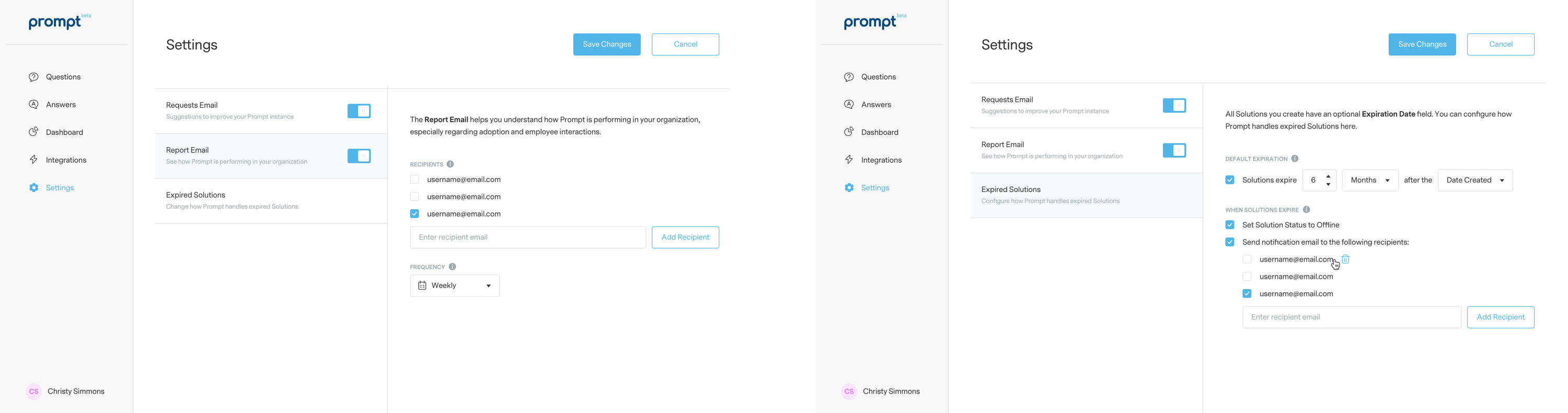1568x413 pixels.
Task: Click the down arrow on the expiry number stepper
Action: click(x=1328, y=184)
